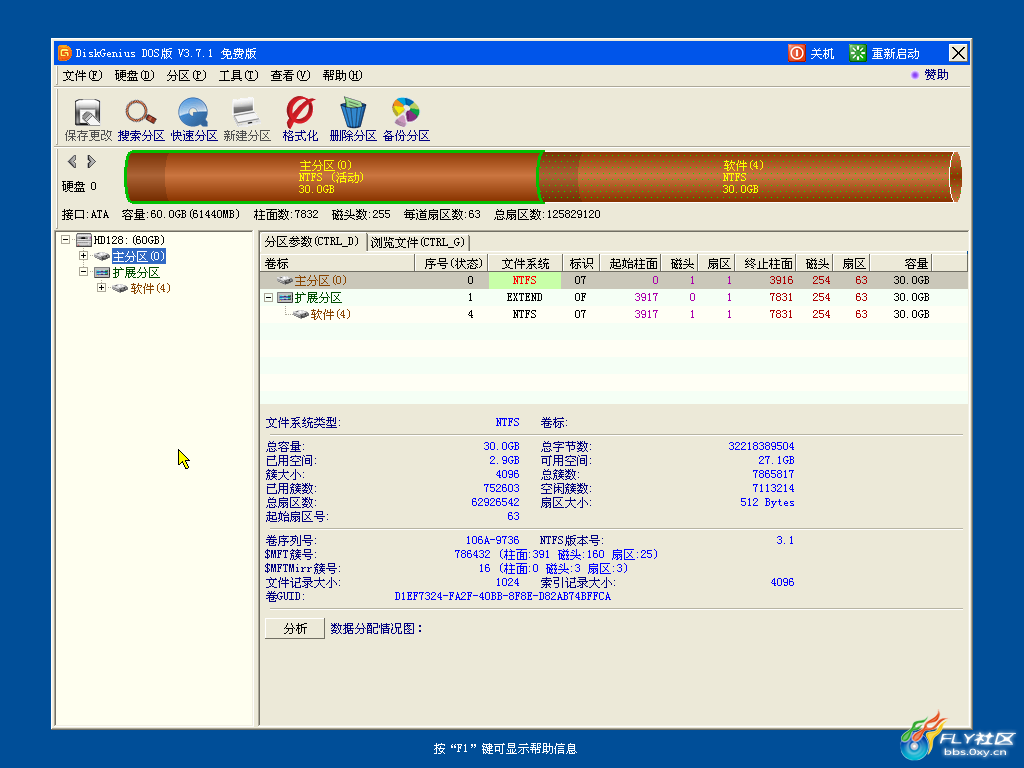Click the 文件系统 column header
The width and height of the screenshot is (1024, 768).
click(x=525, y=263)
